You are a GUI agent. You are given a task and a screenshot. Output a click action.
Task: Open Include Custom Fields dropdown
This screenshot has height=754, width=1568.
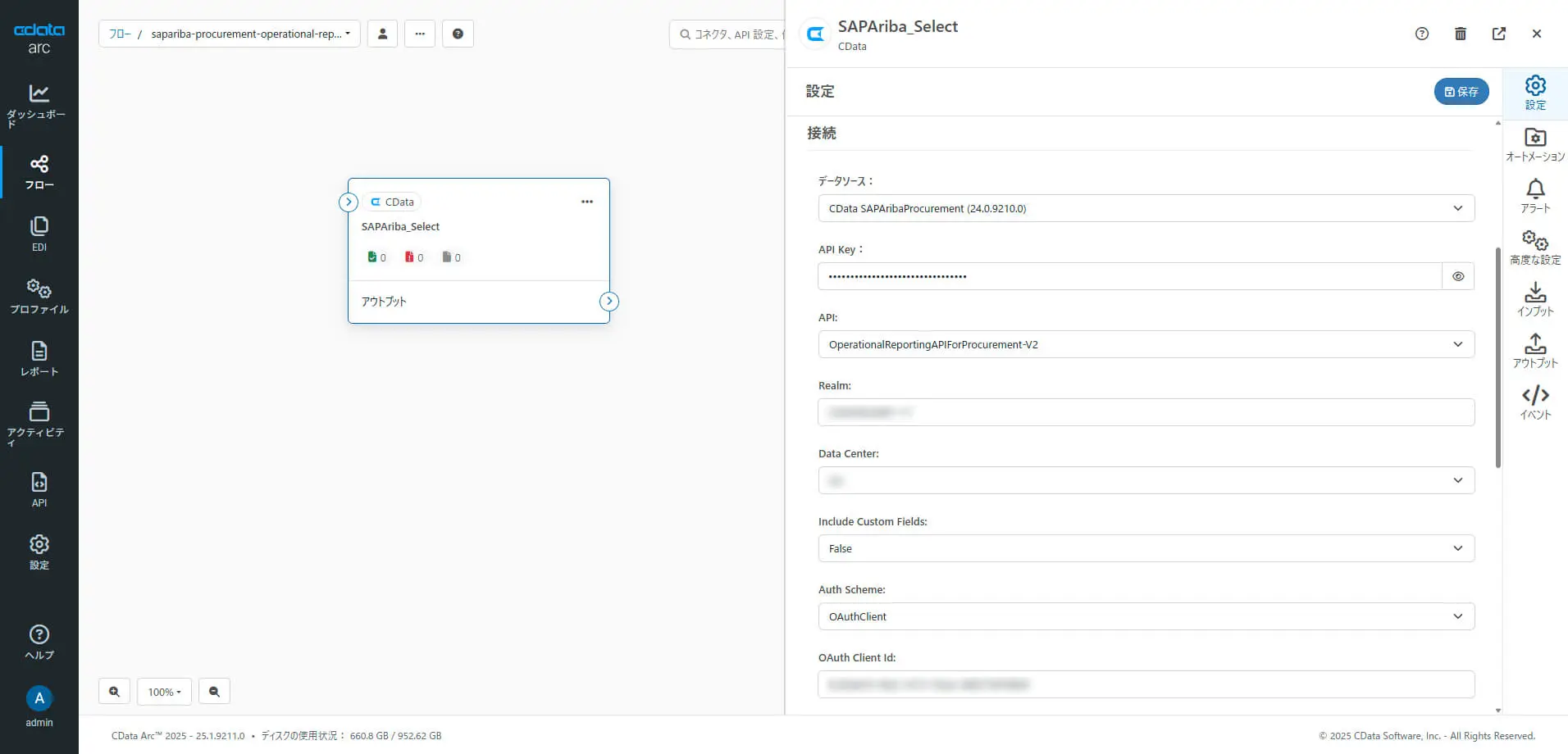(x=1146, y=548)
